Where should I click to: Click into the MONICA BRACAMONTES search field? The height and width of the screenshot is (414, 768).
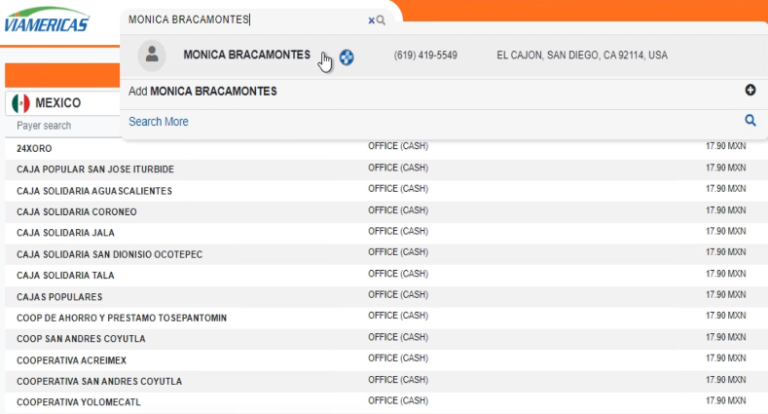tap(245, 20)
